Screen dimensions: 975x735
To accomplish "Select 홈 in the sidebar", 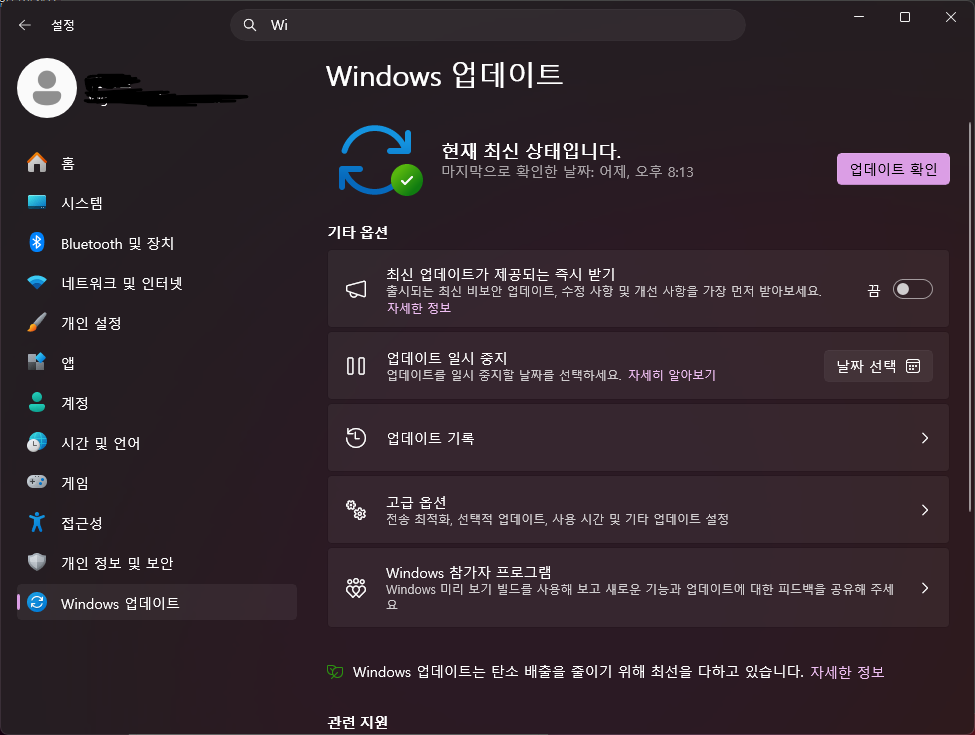I will tap(157, 163).
